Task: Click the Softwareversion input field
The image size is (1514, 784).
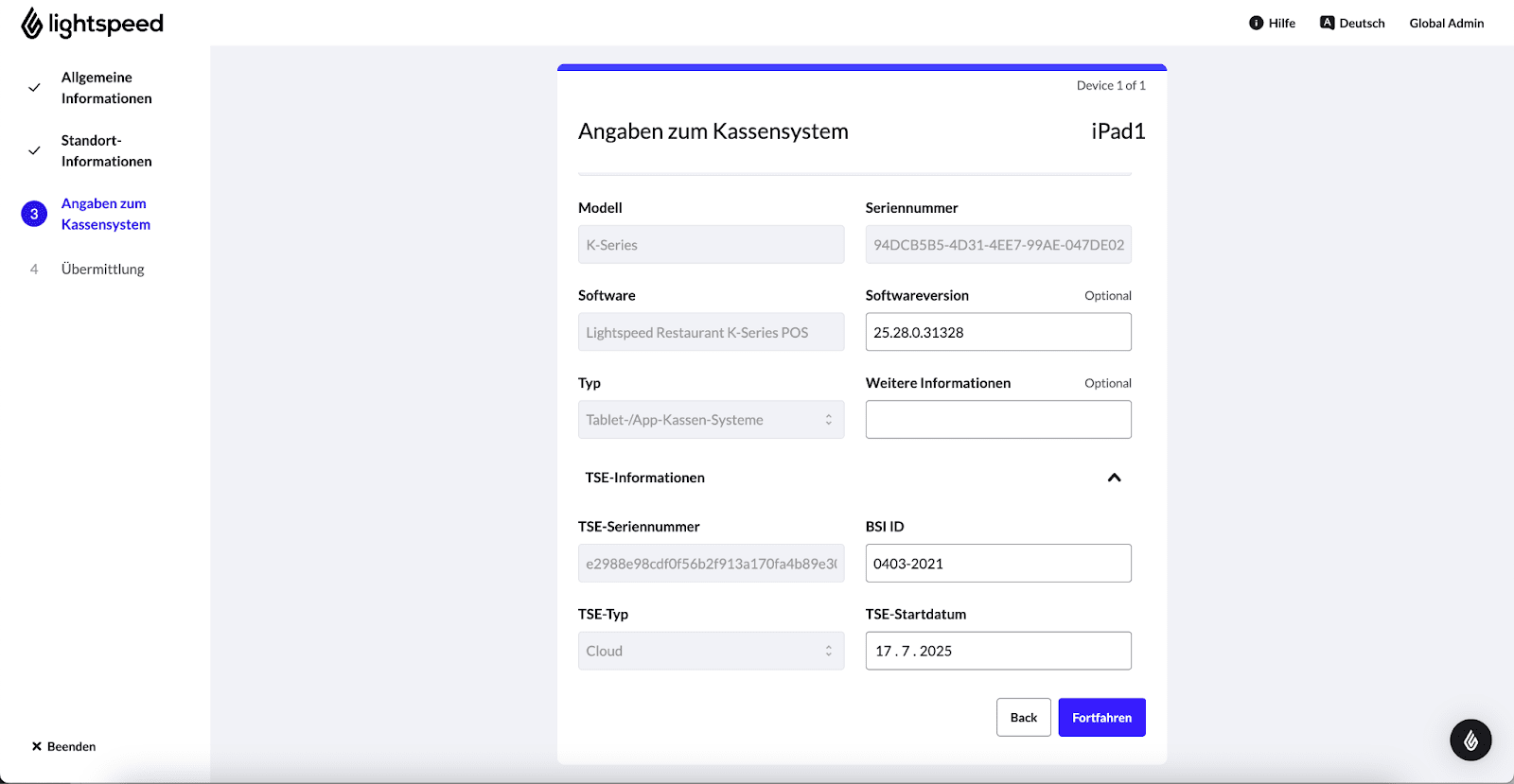Action: 997,332
